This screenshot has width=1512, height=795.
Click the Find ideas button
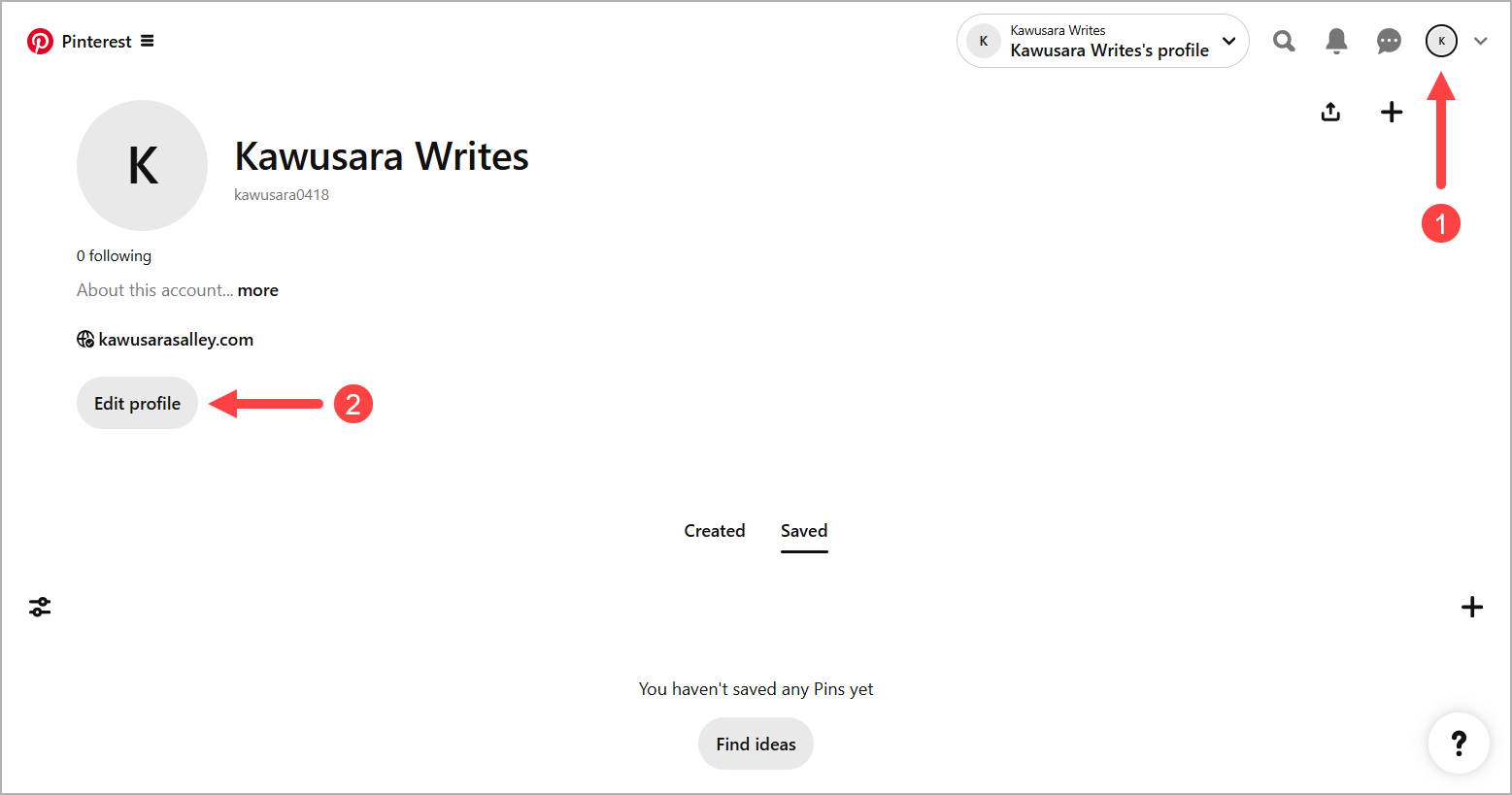point(756,744)
